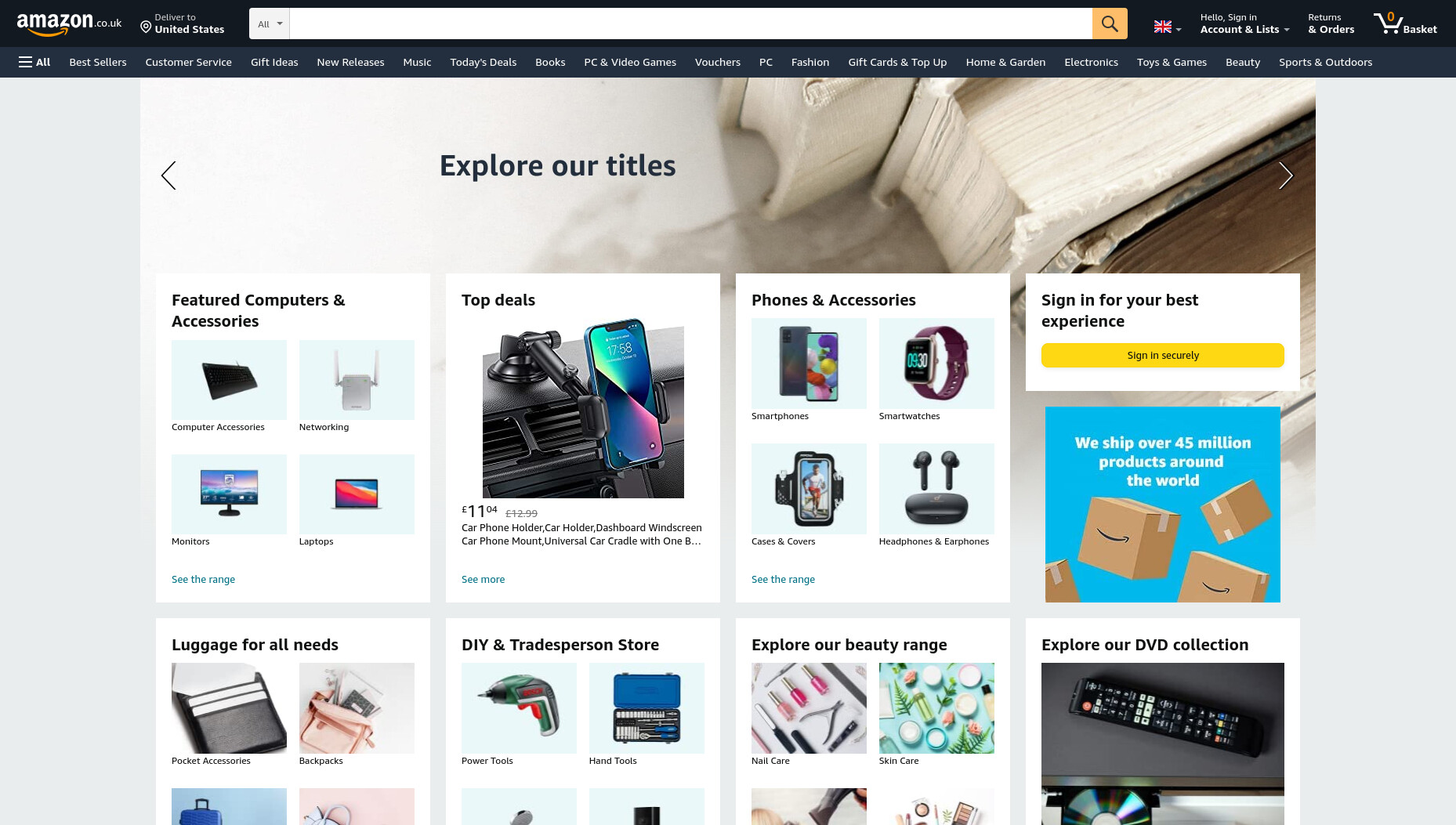Viewport: 1456px width, 825px height.
Task: Click the UK flag language icon
Action: point(1163,27)
